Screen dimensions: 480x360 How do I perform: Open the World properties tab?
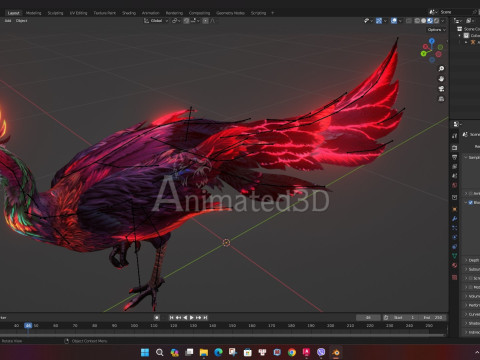455,185
